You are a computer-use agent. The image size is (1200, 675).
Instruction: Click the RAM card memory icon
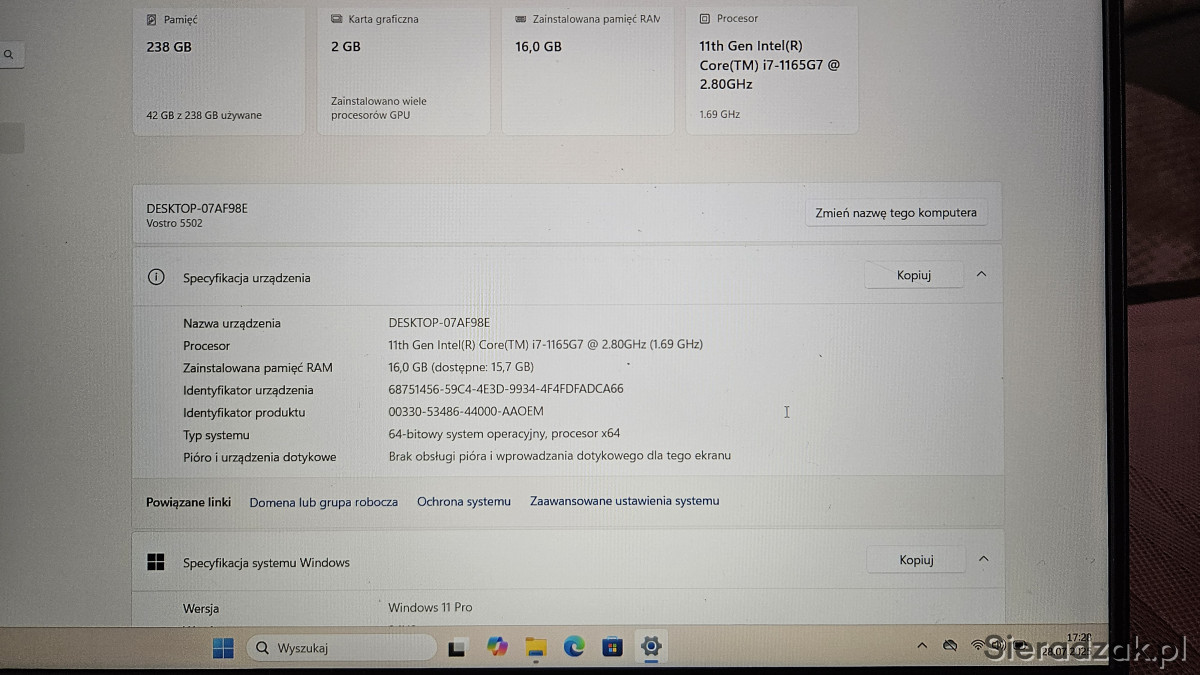tap(520, 19)
